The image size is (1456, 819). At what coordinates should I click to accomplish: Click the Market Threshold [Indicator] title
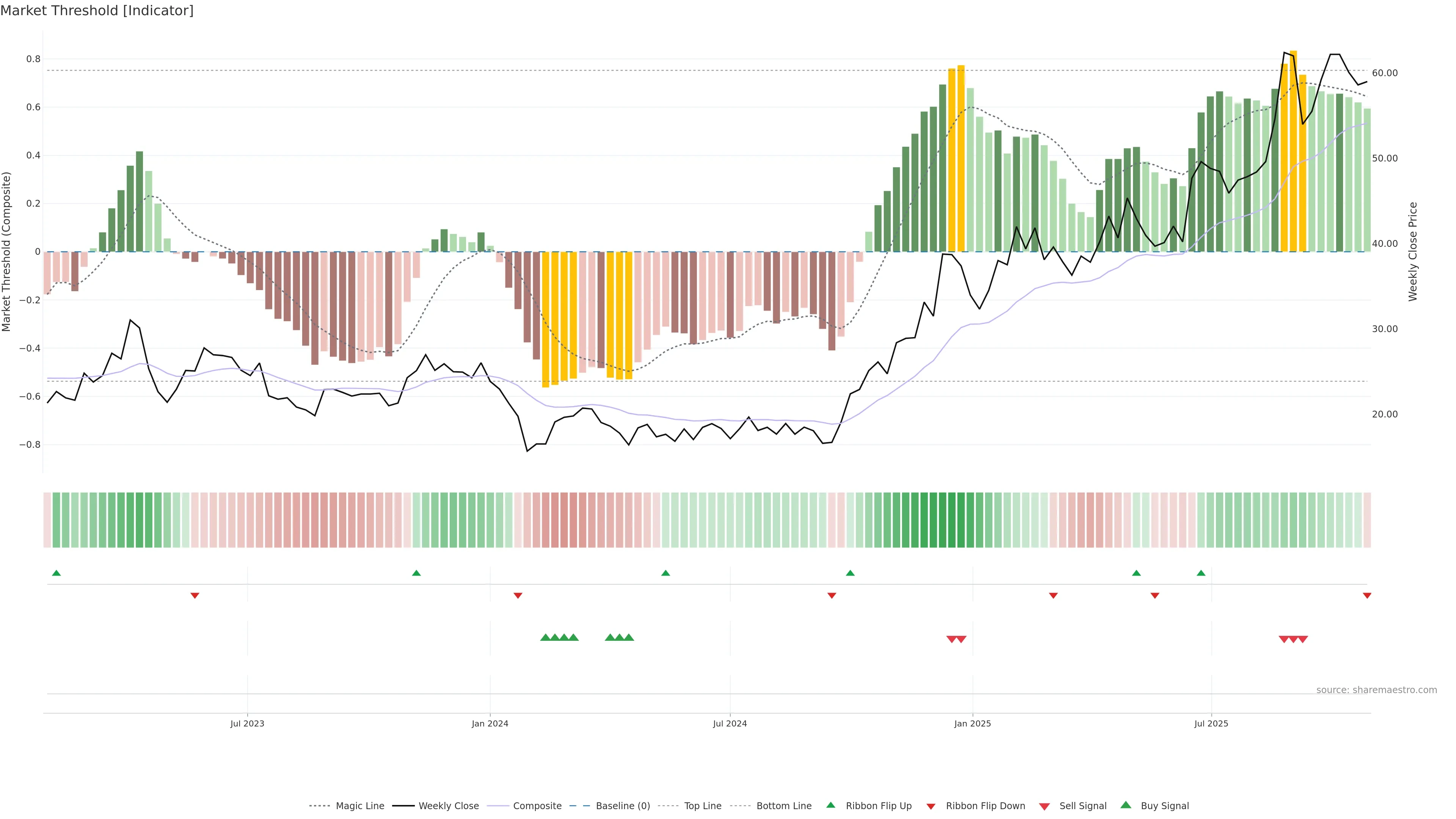[97, 11]
